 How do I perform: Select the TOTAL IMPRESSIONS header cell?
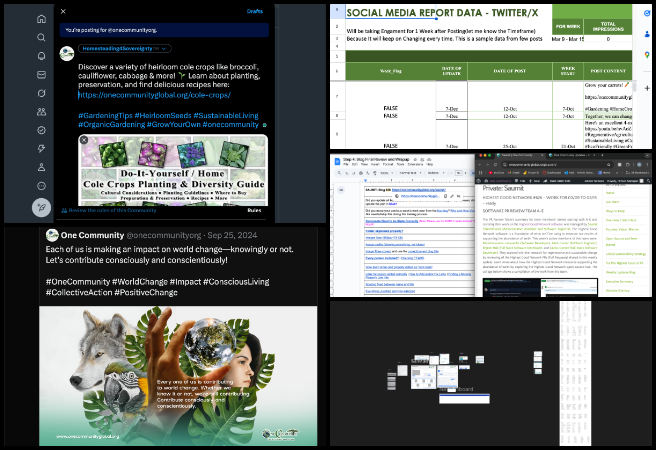(x=608, y=27)
